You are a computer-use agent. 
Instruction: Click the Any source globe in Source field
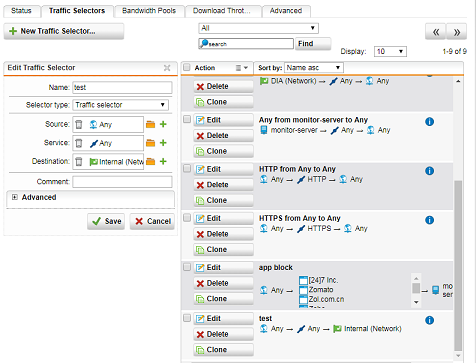(93, 124)
